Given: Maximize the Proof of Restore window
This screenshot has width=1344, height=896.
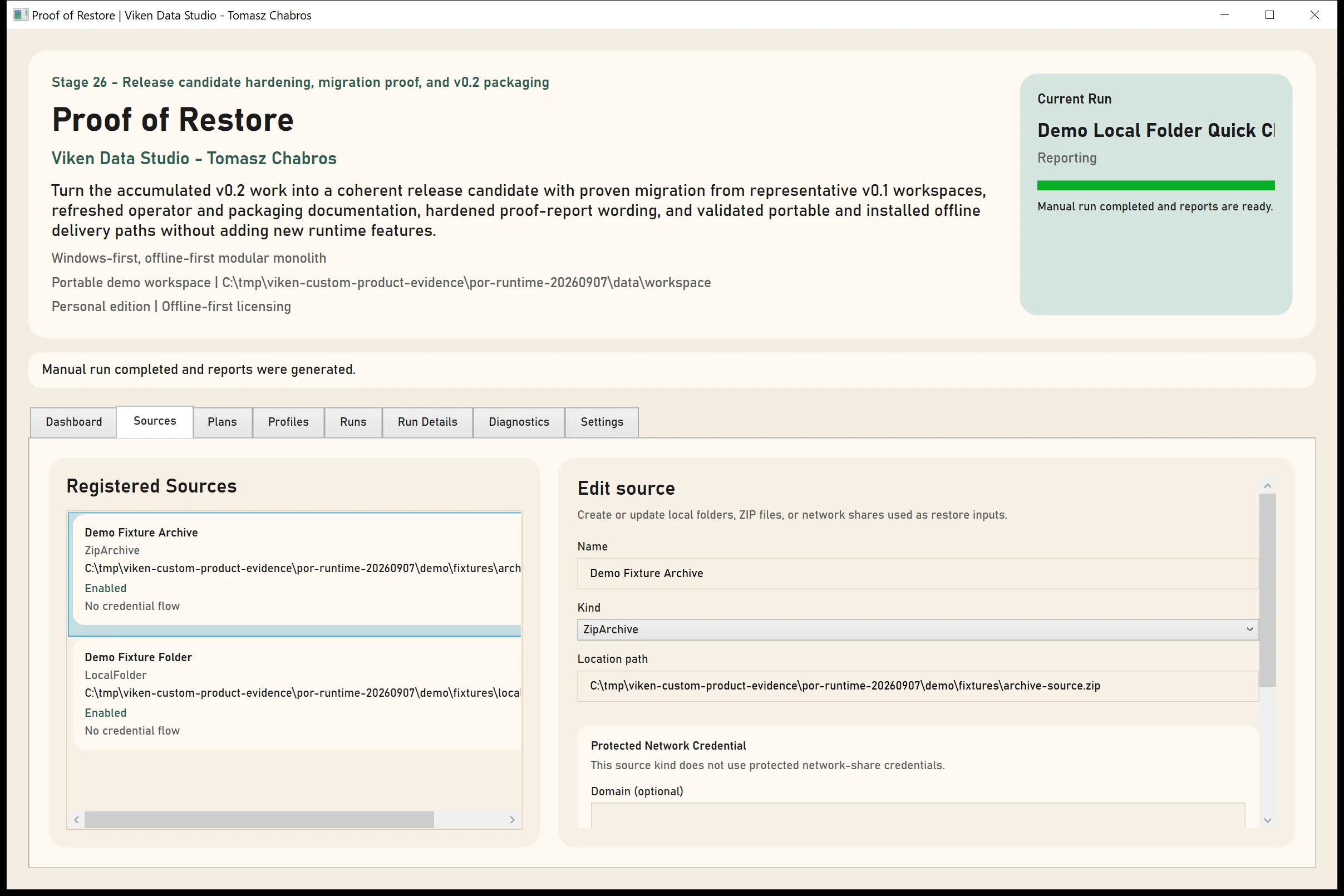Looking at the screenshot, I should click(x=1270, y=15).
